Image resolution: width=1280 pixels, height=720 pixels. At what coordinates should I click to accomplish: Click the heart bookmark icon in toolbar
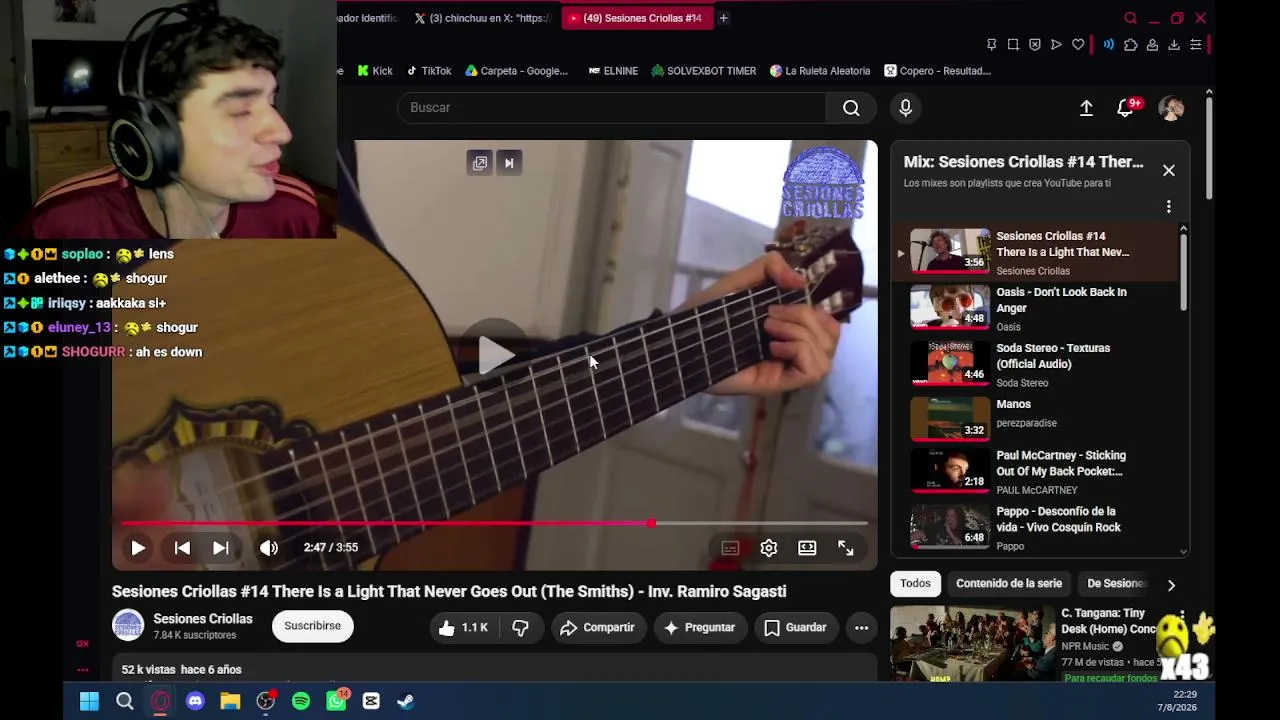click(x=1078, y=45)
